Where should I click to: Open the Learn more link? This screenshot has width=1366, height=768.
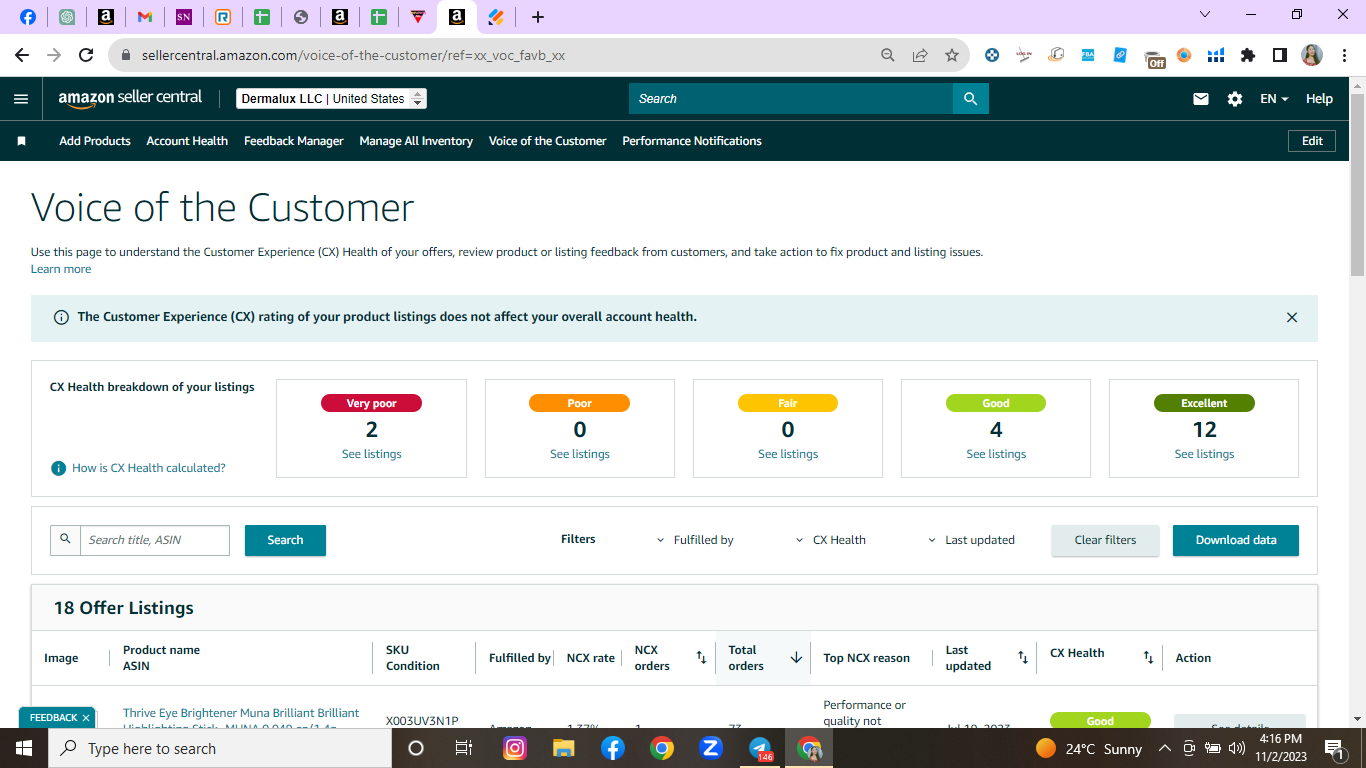[x=61, y=269]
